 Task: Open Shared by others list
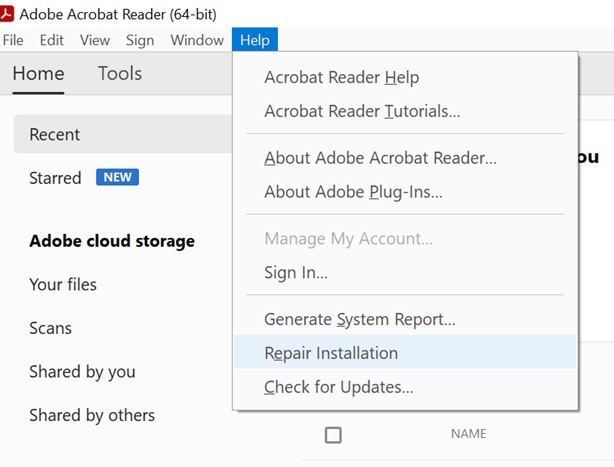click(x=92, y=415)
